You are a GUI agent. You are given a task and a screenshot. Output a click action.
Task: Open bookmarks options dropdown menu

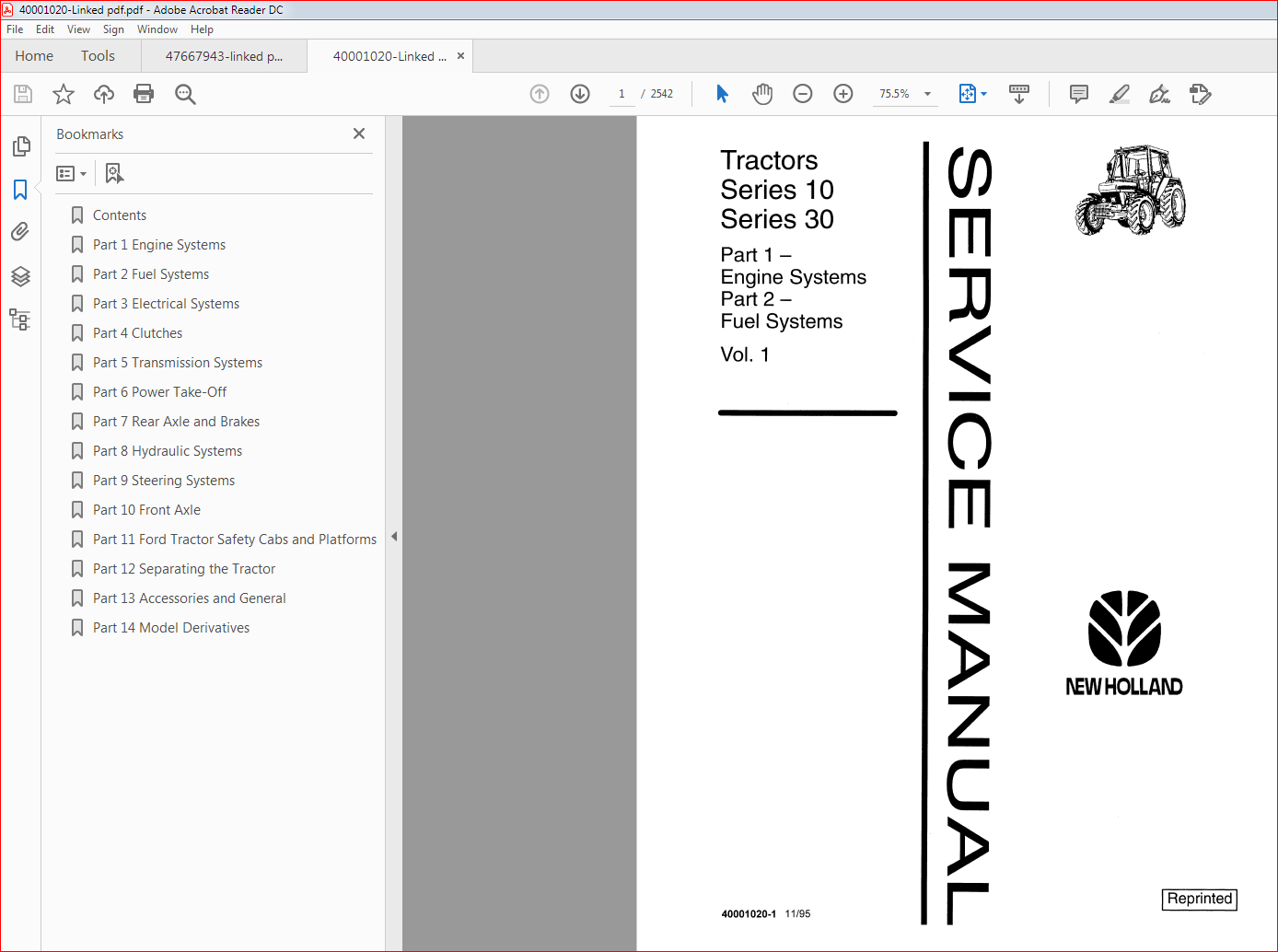[72, 173]
